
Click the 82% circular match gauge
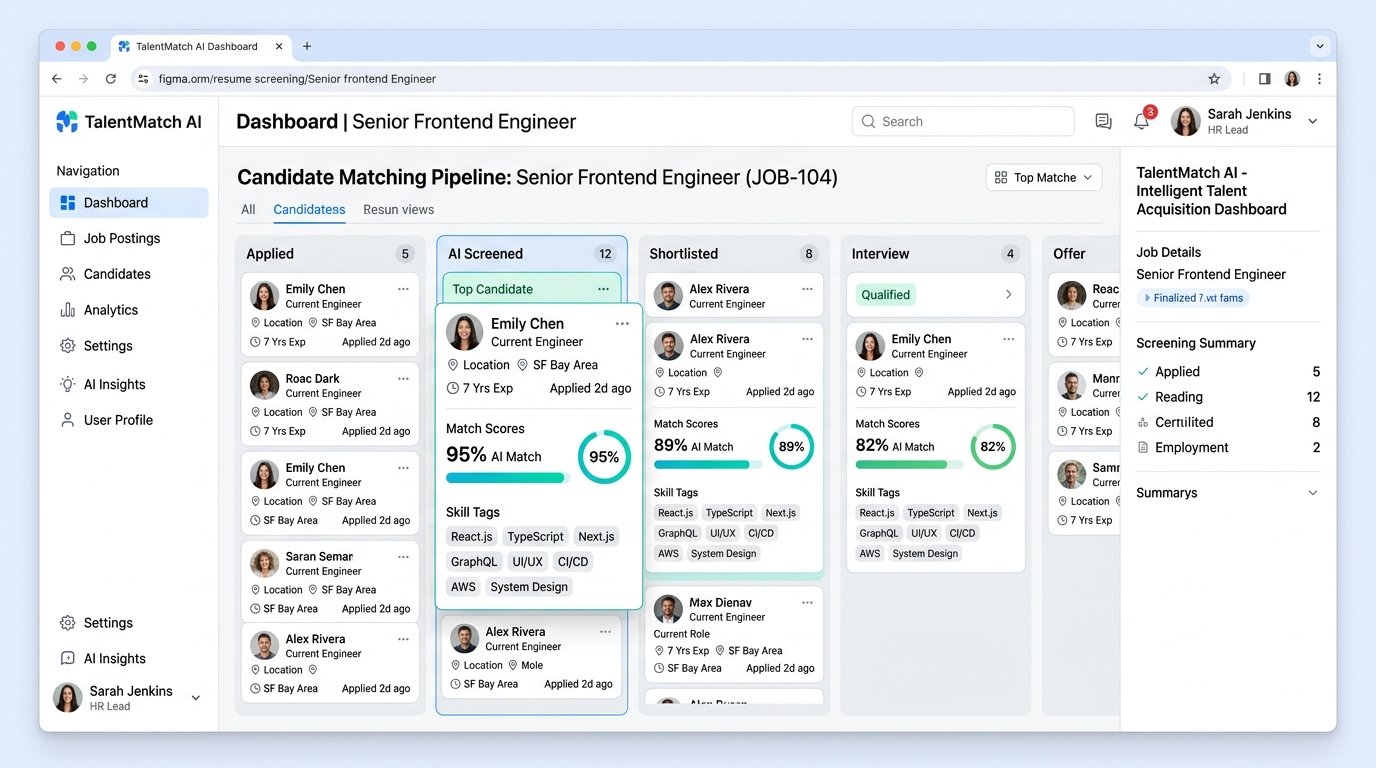(993, 447)
